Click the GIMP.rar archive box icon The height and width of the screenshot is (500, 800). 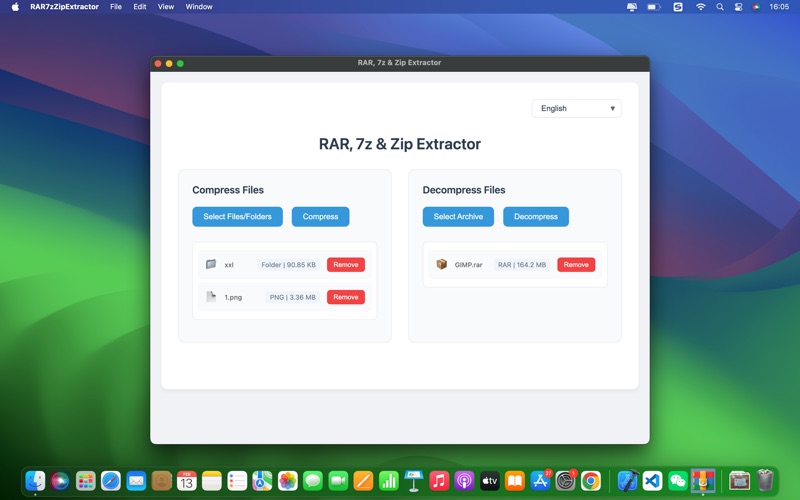point(441,264)
